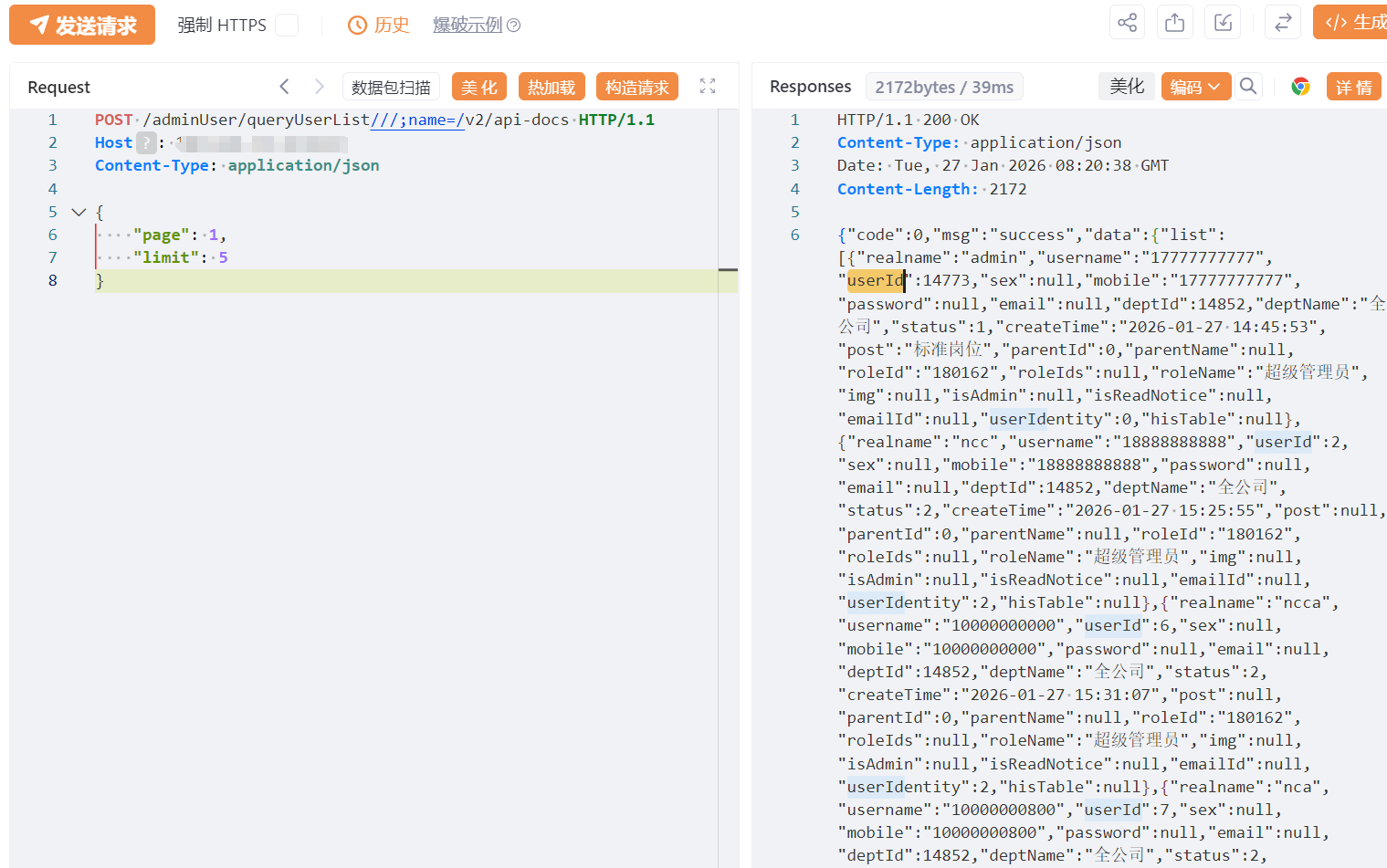Click the export upload icon
Image resolution: width=1387 pixels, height=868 pixels.
pyautogui.click(x=1175, y=23)
